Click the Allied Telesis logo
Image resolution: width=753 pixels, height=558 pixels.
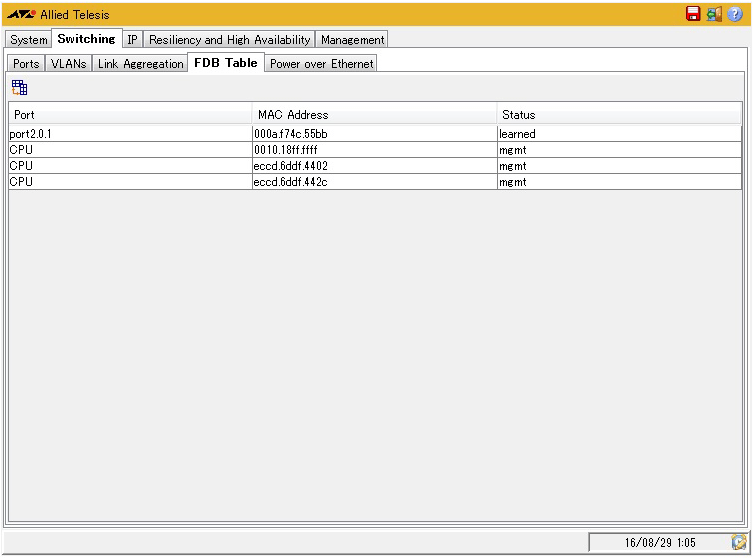point(21,15)
